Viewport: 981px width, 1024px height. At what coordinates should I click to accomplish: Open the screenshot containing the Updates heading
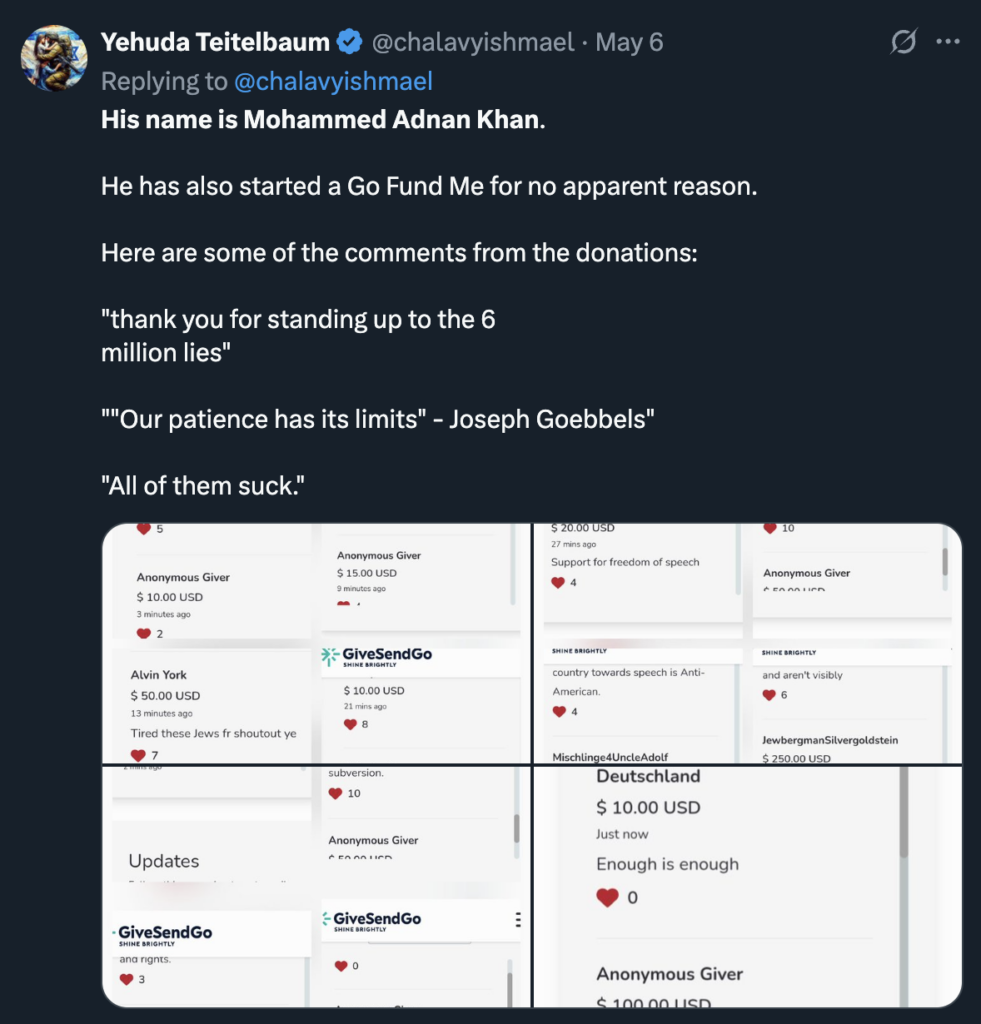click(x=316, y=886)
